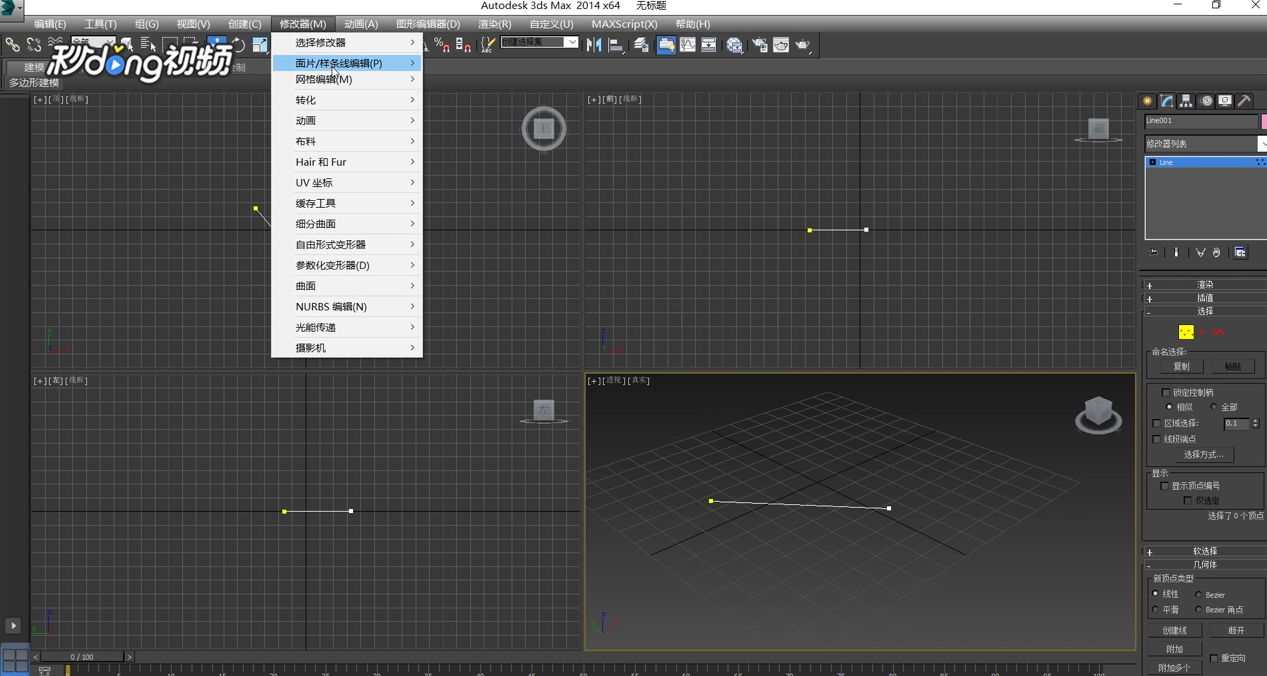Image resolution: width=1267 pixels, height=676 pixels.
Task: Select 线性 vertex type radio
Action: pos(1156,594)
